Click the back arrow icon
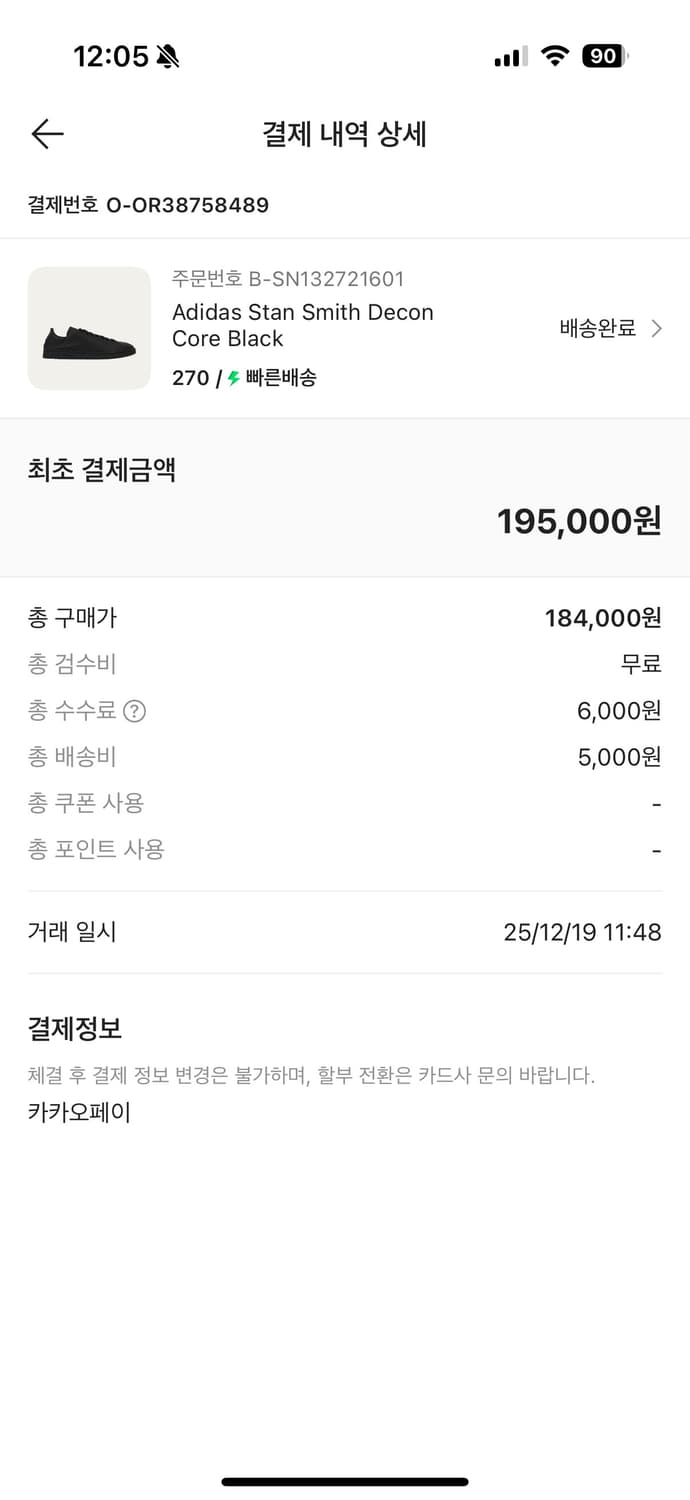The image size is (690, 1500). pyautogui.click(x=47, y=133)
